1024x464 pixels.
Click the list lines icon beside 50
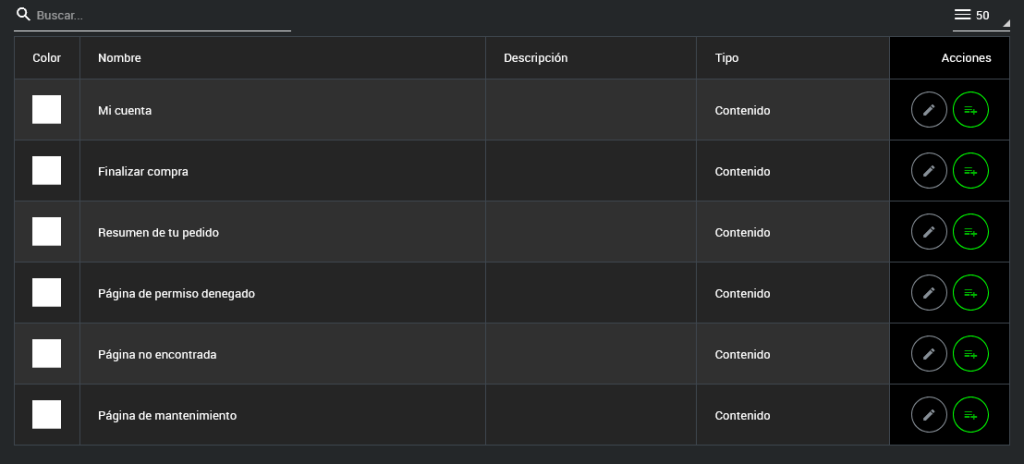click(962, 15)
